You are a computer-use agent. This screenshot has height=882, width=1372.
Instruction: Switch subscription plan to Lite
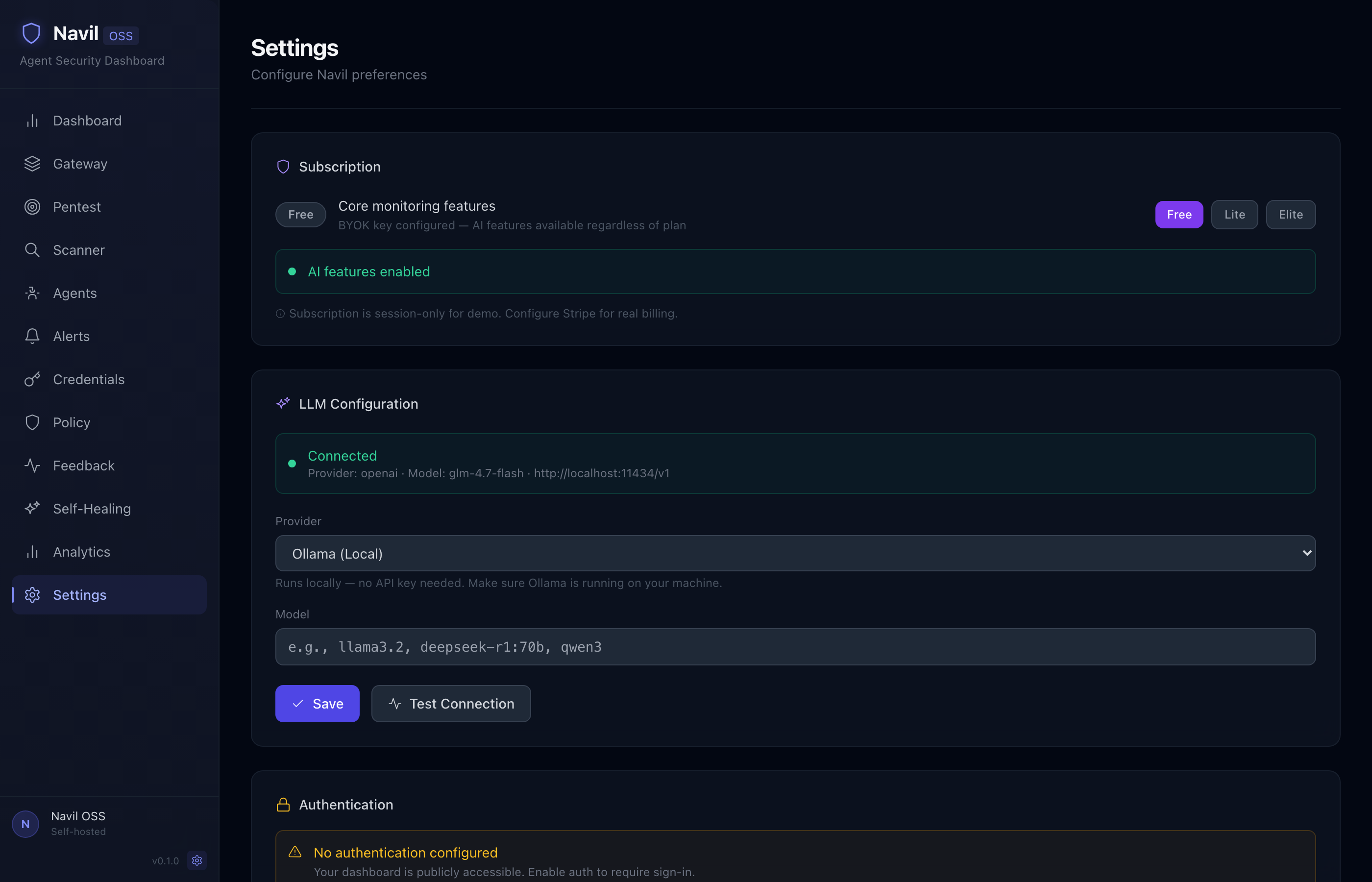[x=1234, y=214]
